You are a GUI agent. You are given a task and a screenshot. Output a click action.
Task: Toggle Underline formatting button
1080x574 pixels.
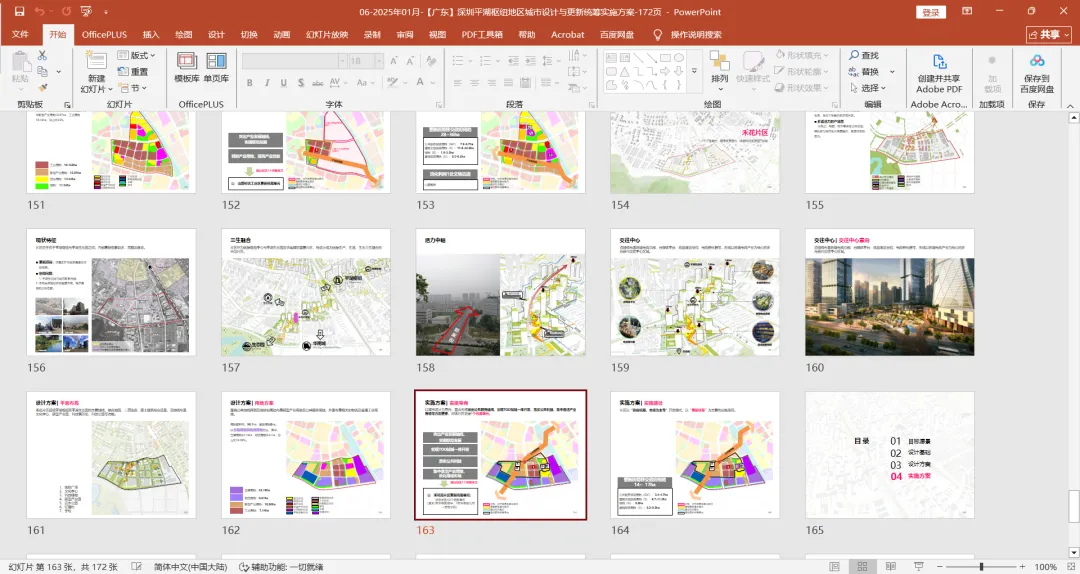click(284, 83)
